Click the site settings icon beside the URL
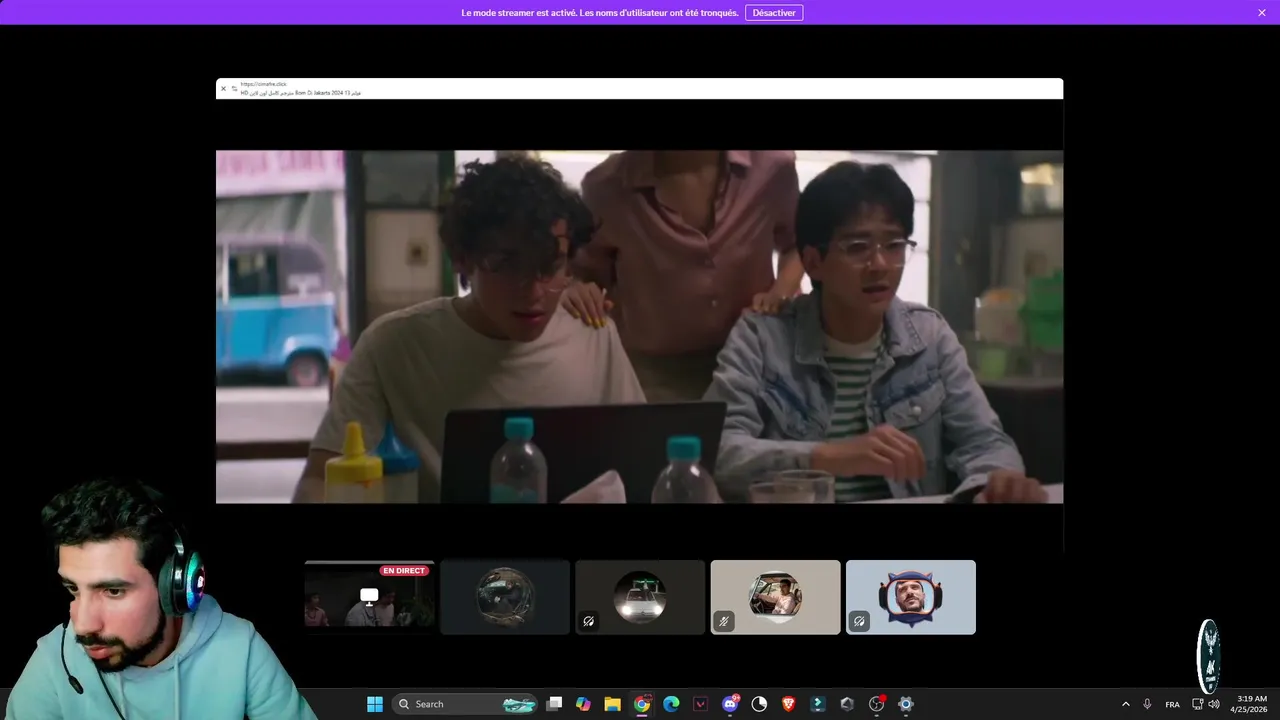 click(234, 89)
